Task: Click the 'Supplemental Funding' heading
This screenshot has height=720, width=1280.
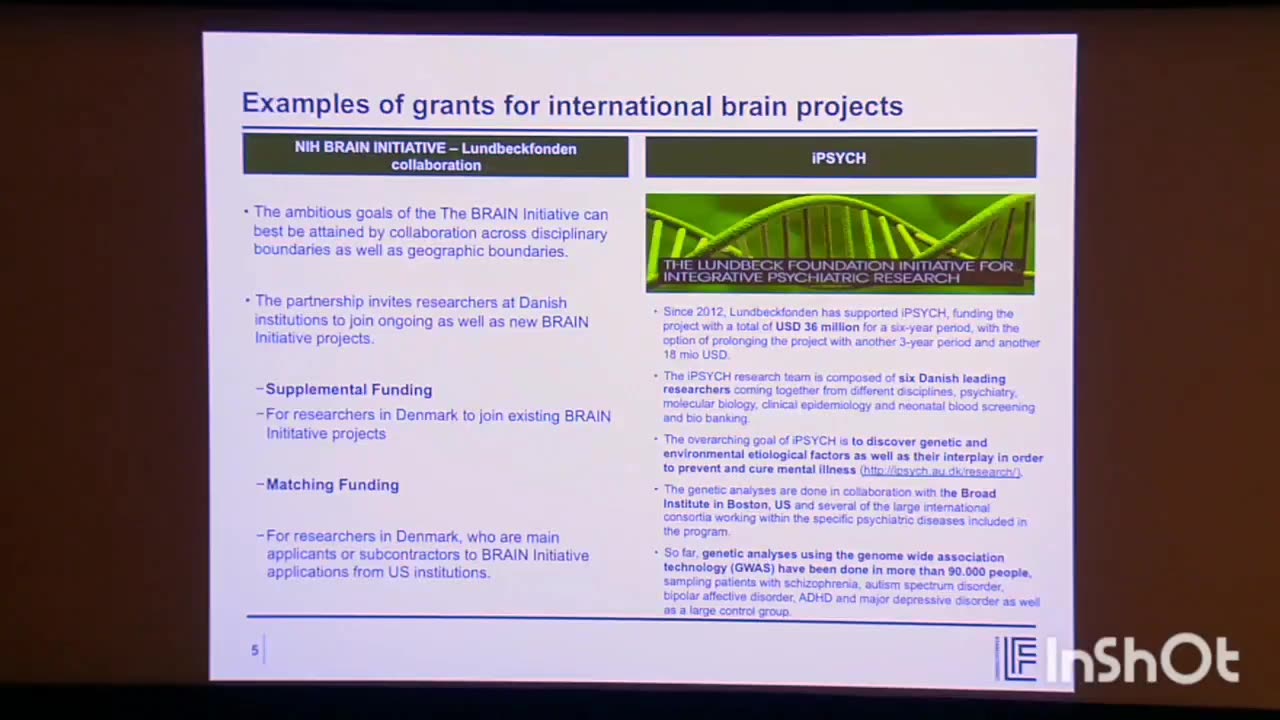Action: [x=348, y=390]
